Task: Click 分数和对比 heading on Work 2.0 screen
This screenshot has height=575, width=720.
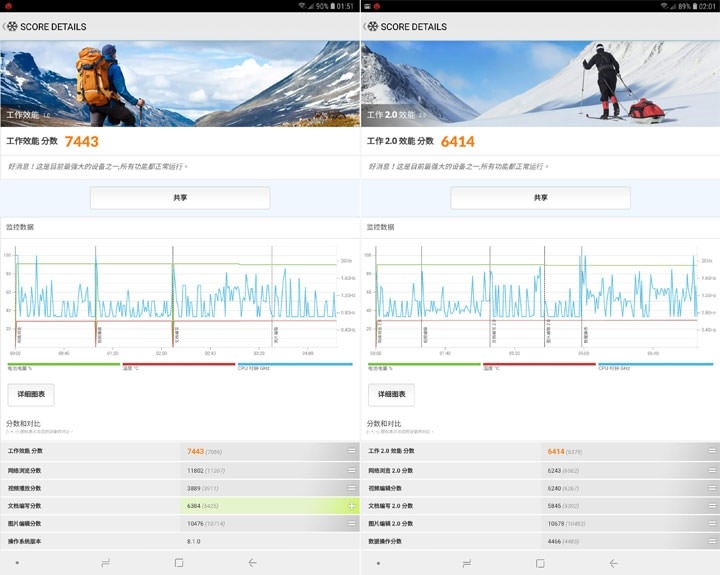Action: (x=384, y=423)
